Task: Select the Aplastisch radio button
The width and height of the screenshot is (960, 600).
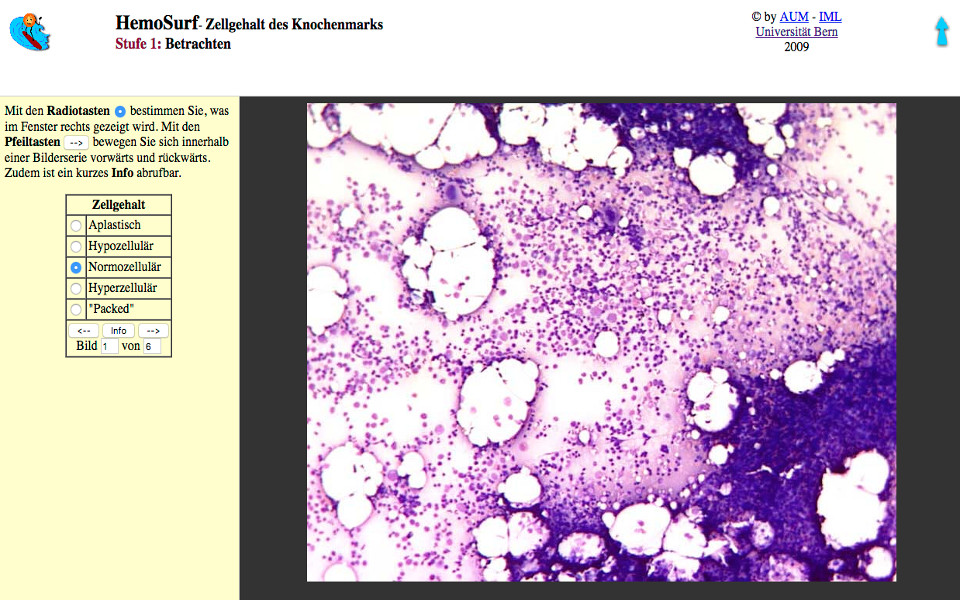Action: (x=76, y=226)
